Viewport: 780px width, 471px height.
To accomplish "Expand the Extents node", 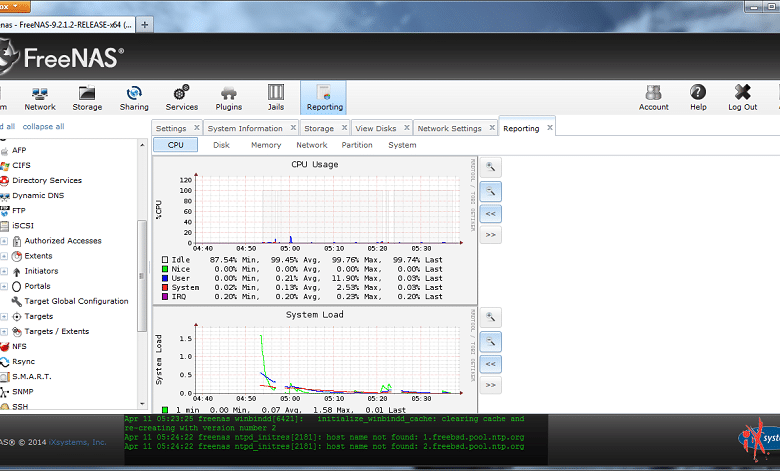I will (4, 256).
